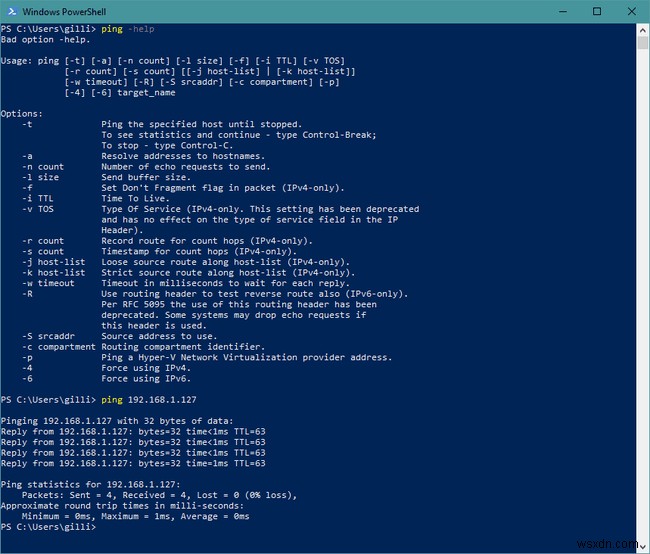Screen dimensions: 650x554
Task: Click the scrollbar up arrow
Action: point(643,30)
